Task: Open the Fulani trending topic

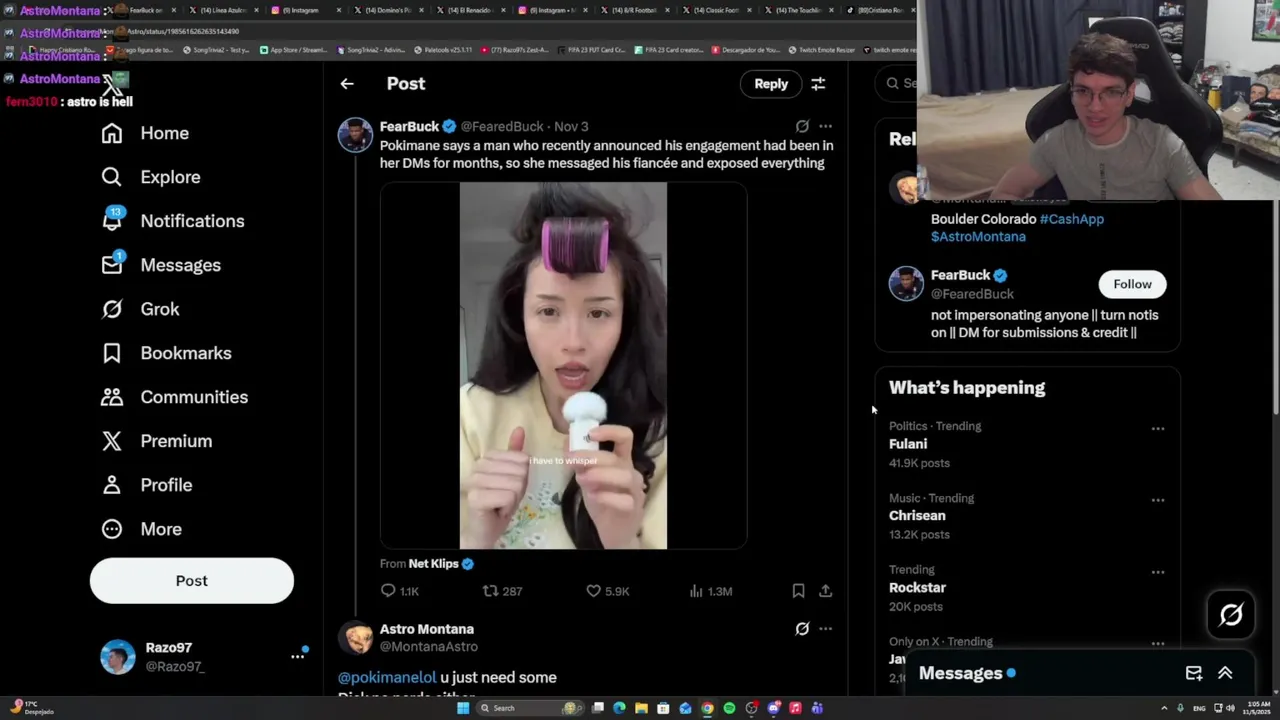Action: tap(908, 444)
